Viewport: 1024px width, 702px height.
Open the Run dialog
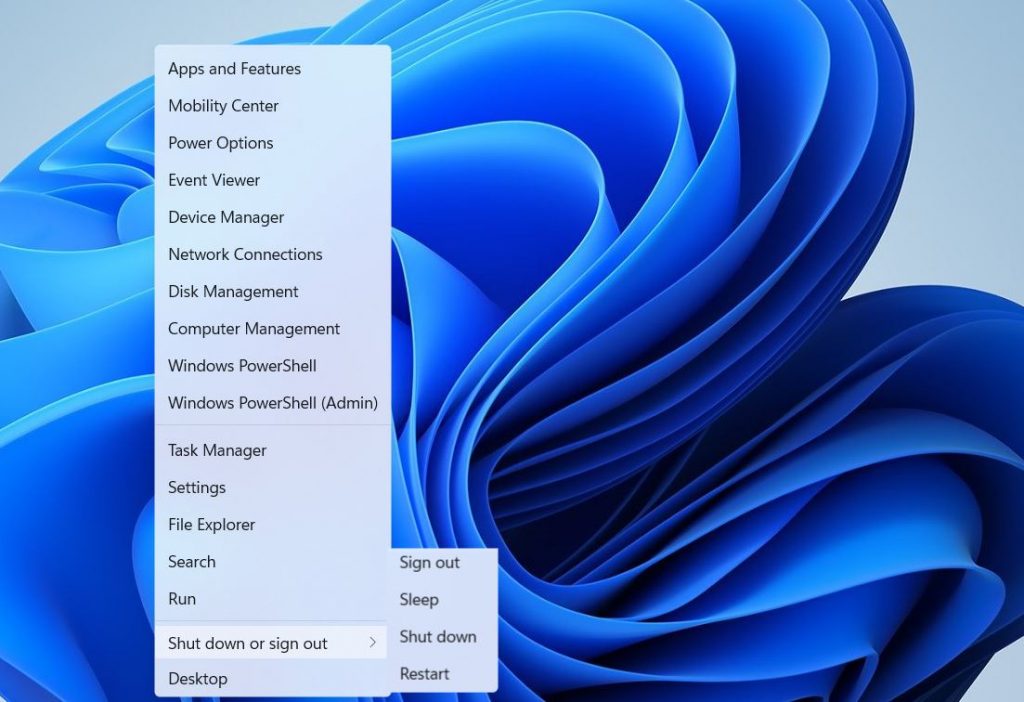click(182, 598)
